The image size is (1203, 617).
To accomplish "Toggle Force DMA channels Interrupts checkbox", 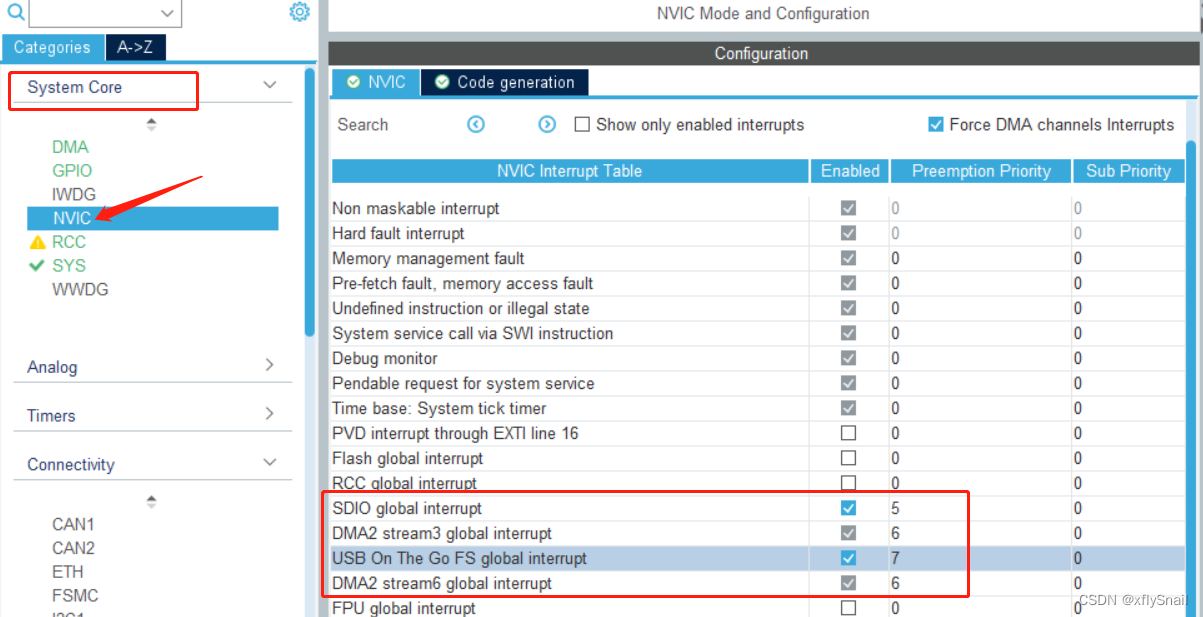I will tap(936, 125).
